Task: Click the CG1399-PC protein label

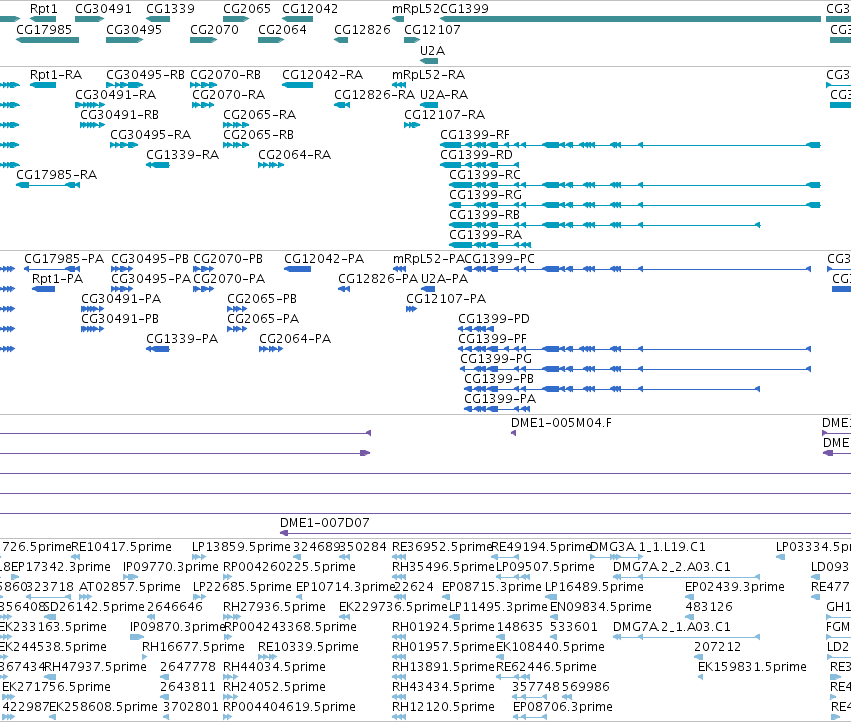Action: (x=499, y=259)
